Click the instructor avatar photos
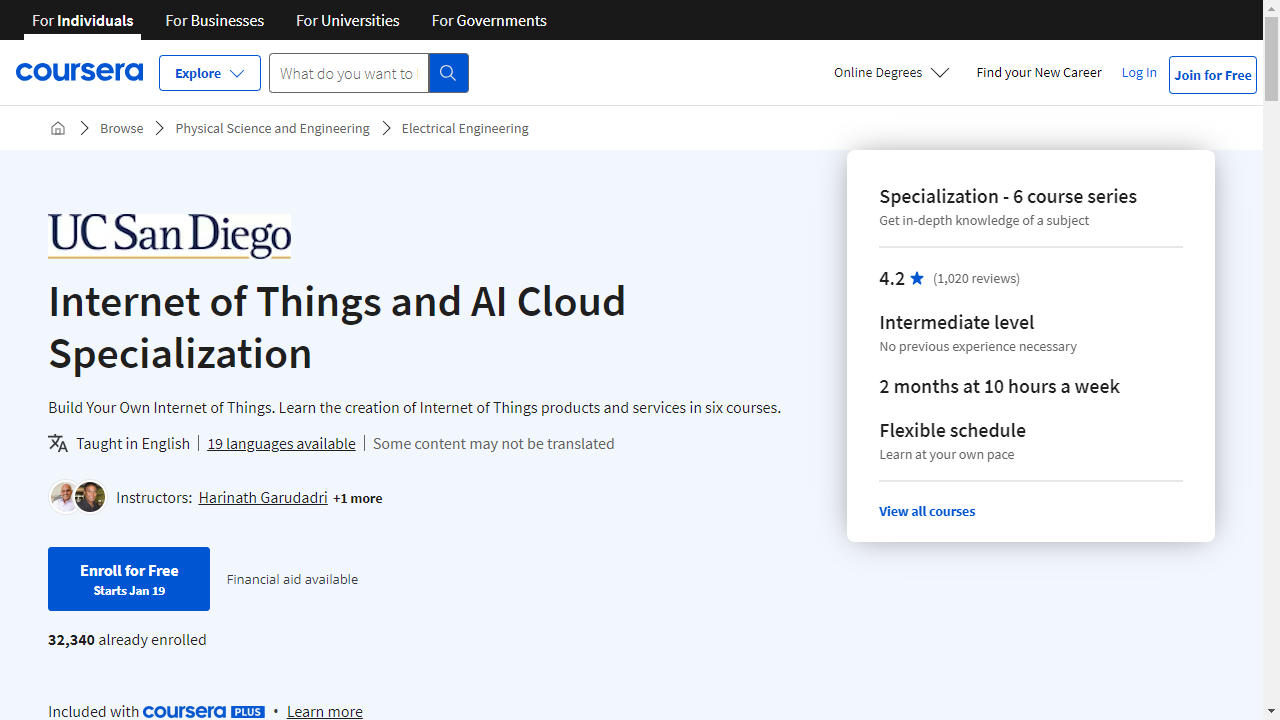Image resolution: width=1280 pixels, height=720 pixels. click(x=78, y=497)
